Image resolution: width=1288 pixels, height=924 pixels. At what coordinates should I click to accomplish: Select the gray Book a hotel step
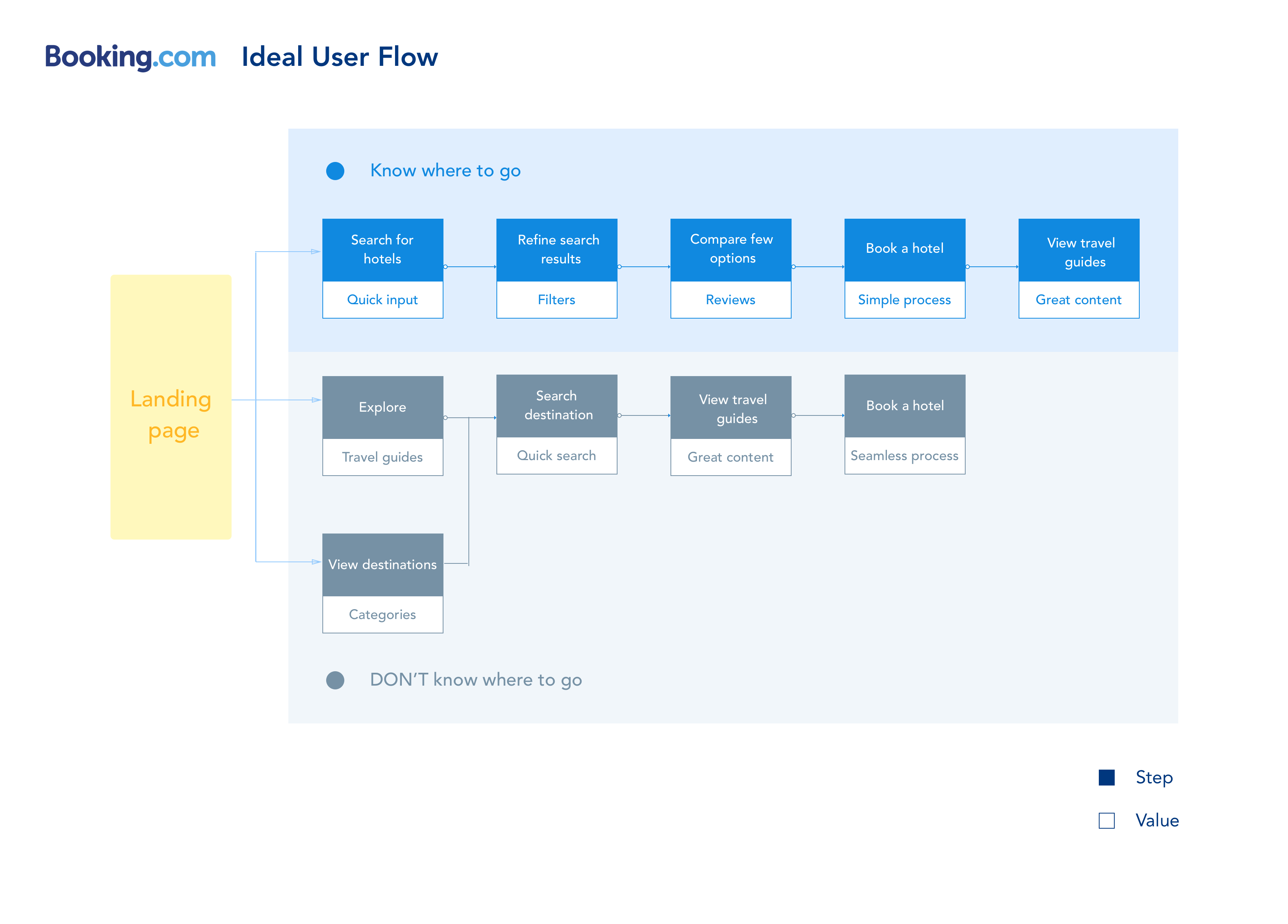point(905,406)
